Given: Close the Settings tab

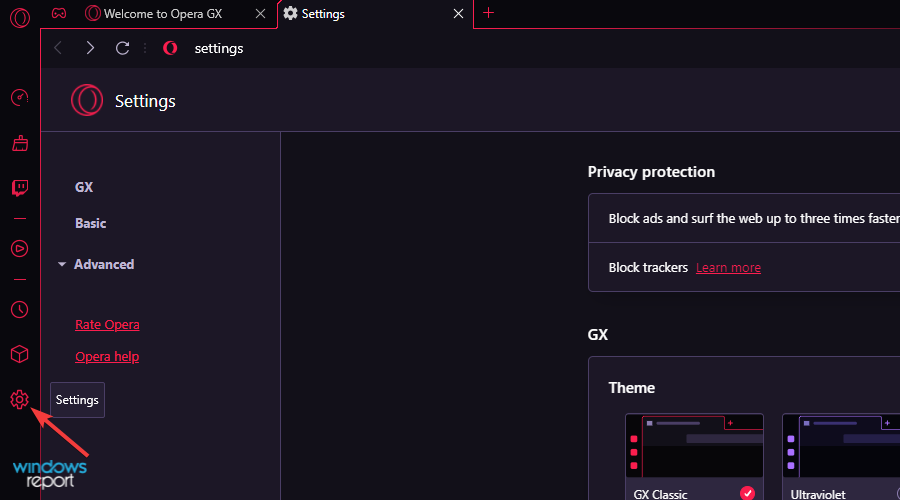Looking at the screenshot, I should [x=458, y=14].
